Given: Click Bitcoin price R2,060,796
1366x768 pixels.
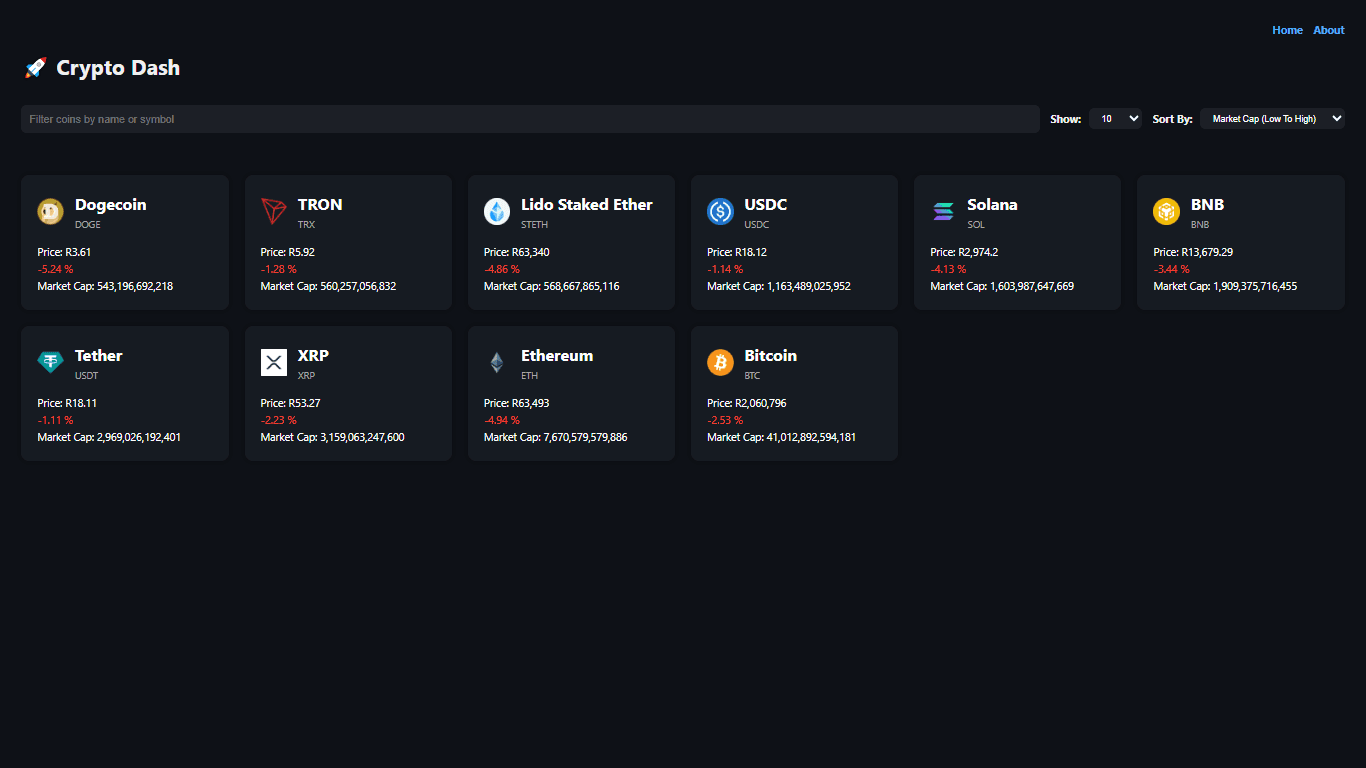Looking at the screenshot, I should pyautogui.click(x=746, y=403).
